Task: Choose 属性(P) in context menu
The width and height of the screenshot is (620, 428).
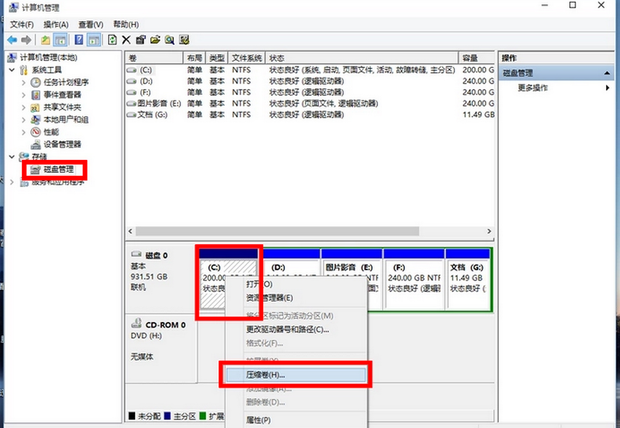Action: tap(296, 420)
